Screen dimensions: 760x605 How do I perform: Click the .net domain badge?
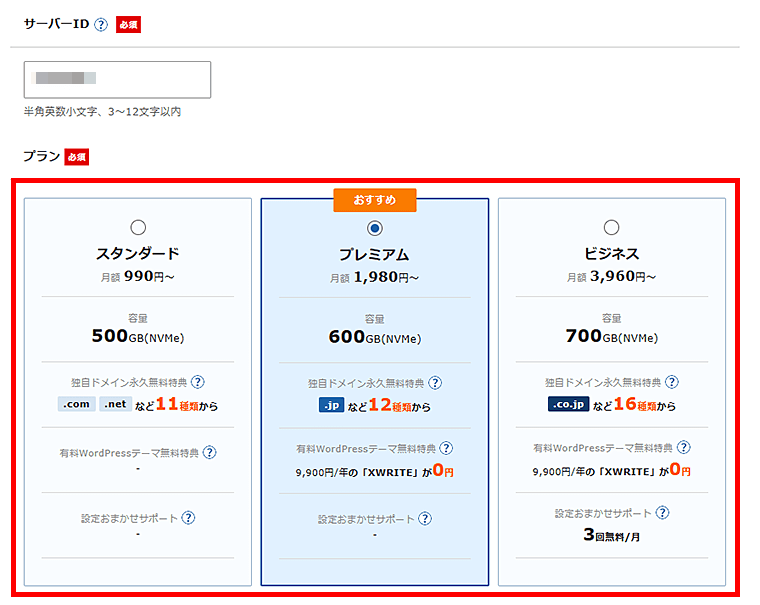click(118, 405)
